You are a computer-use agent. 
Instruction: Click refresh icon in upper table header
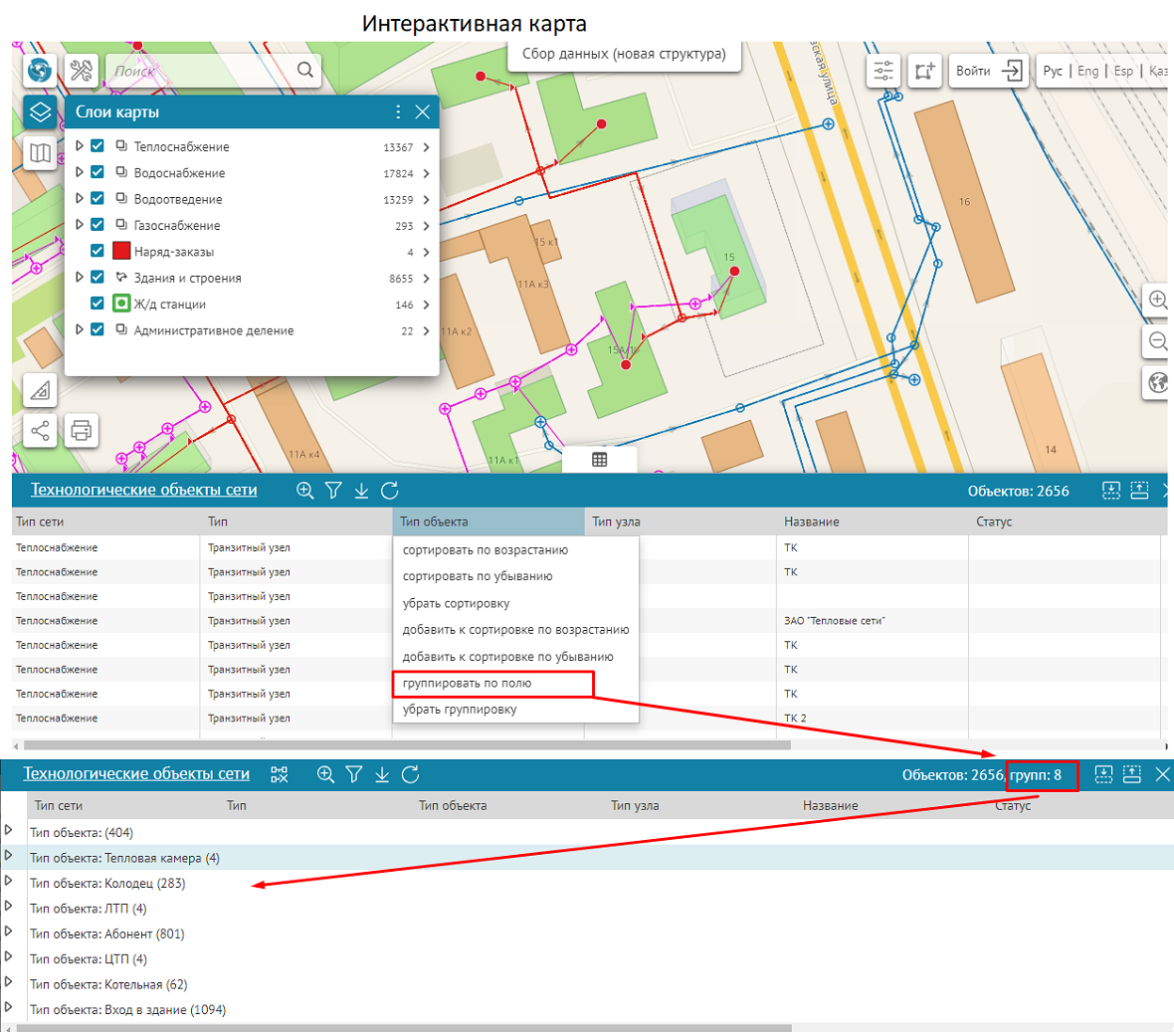[x=390, y=491]
